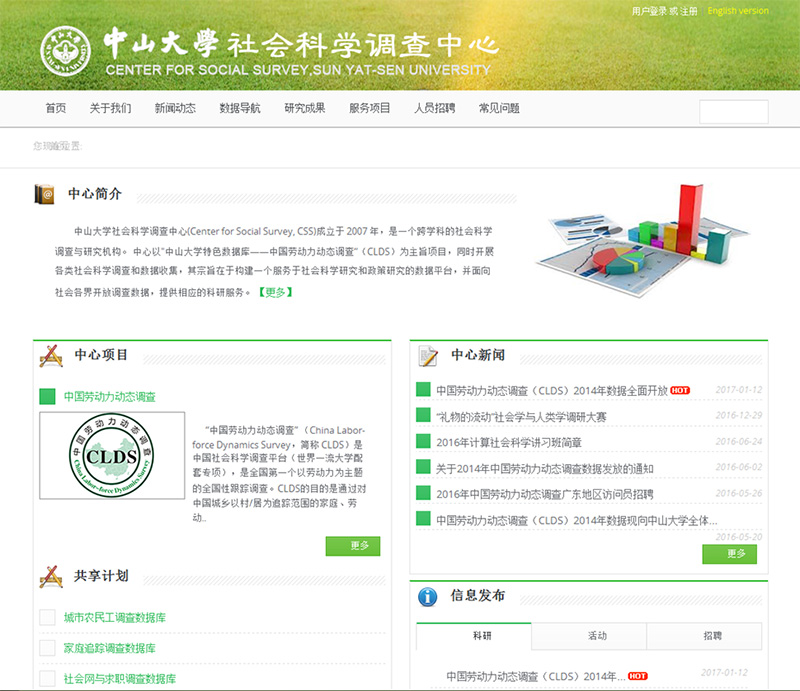Switch to English version
The image size is (800, 691).
[738, 11]
